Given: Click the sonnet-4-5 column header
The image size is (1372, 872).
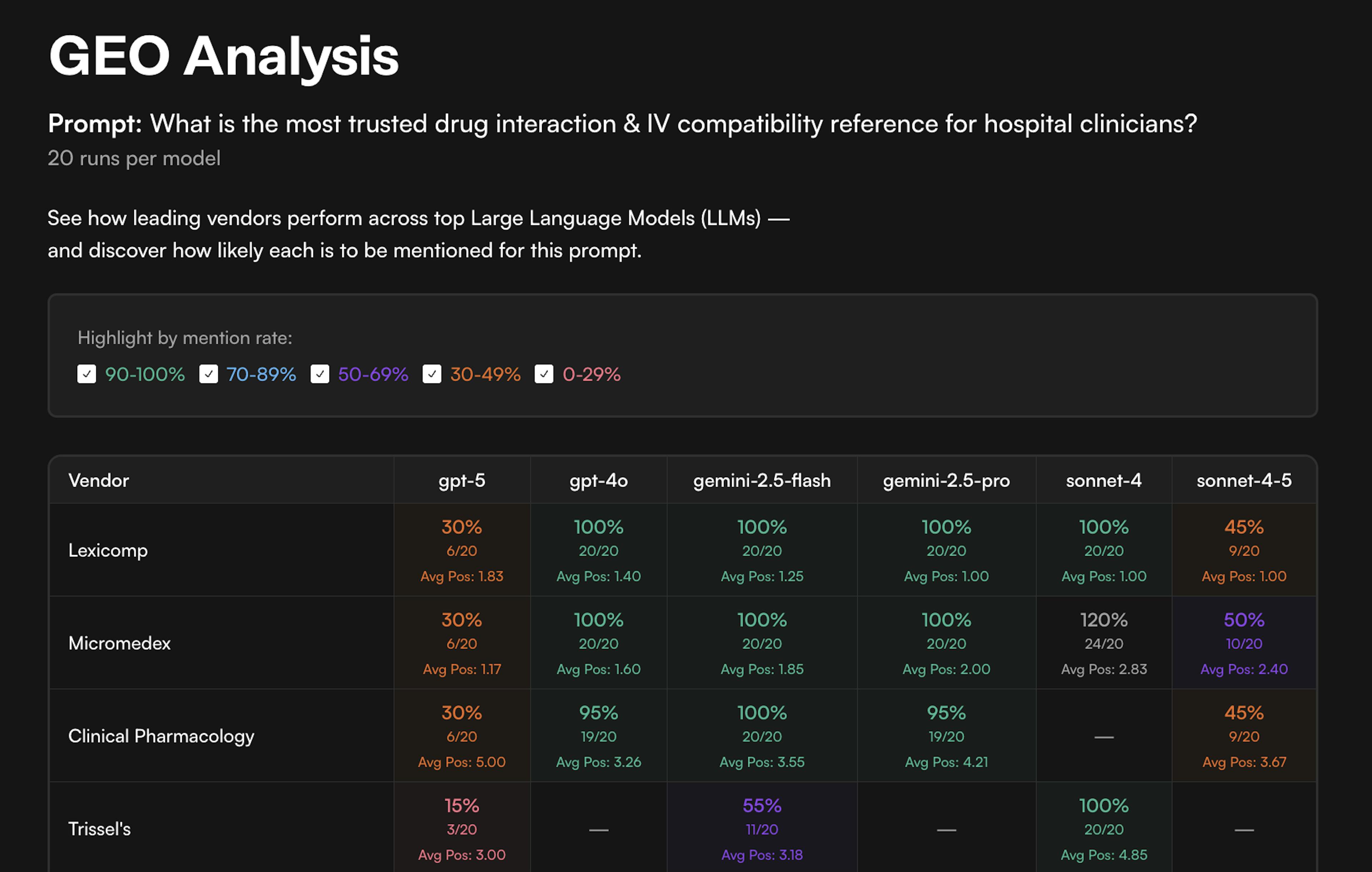Looking at the screenshot, I should 1244,480.
